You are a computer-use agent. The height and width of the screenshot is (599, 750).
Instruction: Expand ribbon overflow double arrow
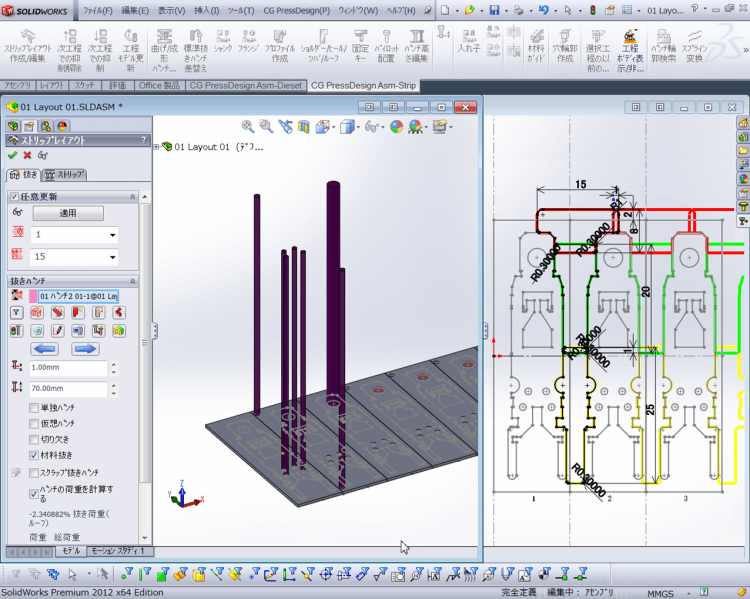745,50
